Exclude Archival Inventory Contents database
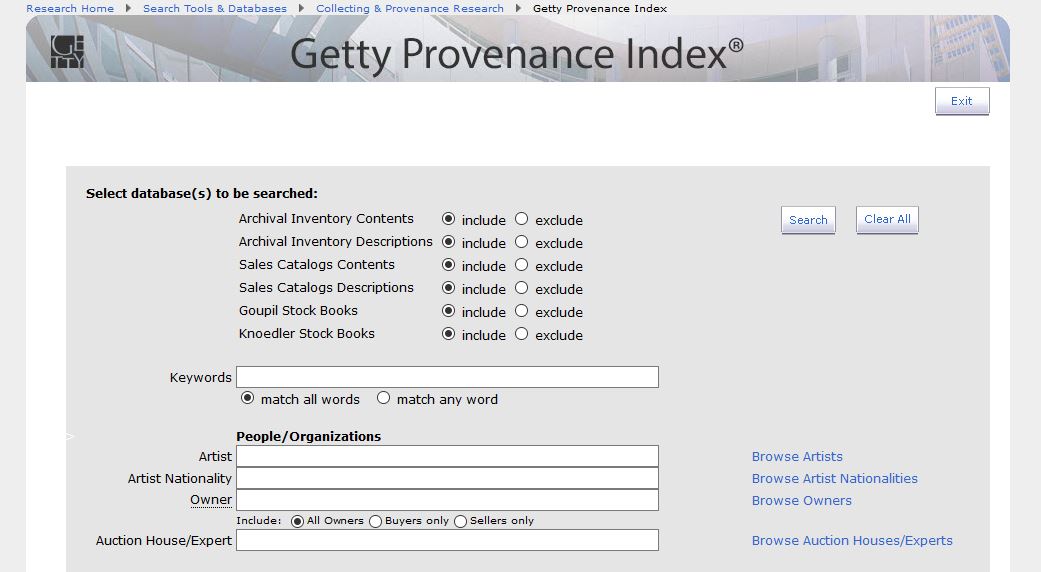This screenshot has height=572, width=1041. point(522,219)
